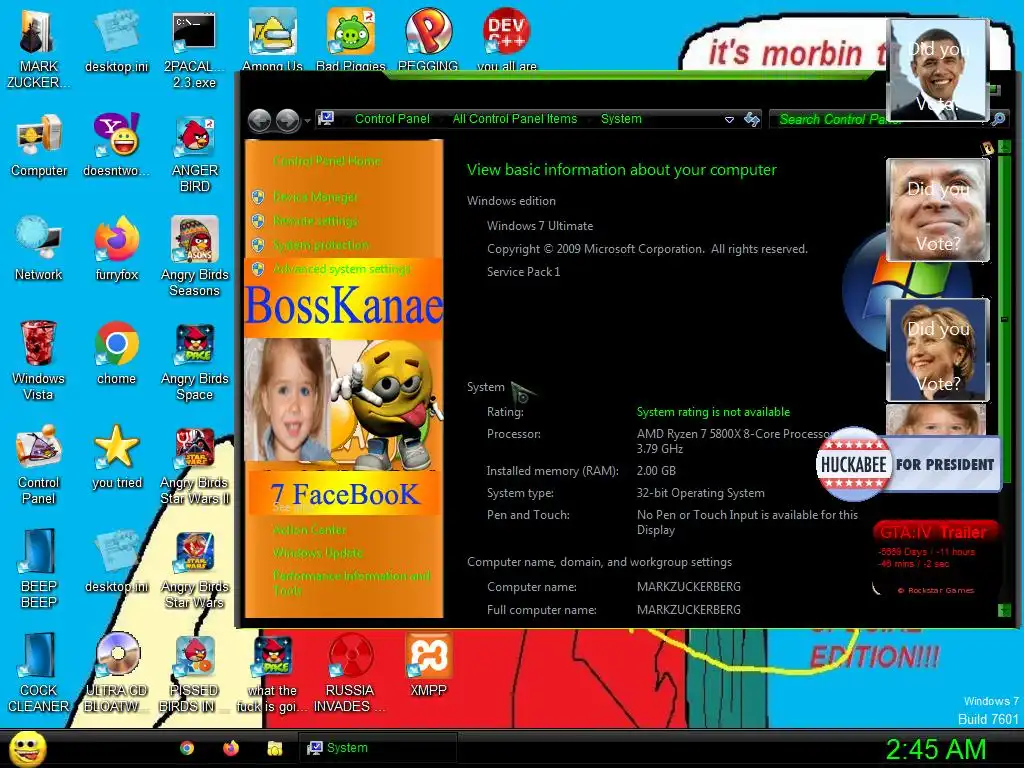Screen dimensions: 1024x768
Task: Click the GTA:IV Trailer countdown gadget
Action: (936, 559)
